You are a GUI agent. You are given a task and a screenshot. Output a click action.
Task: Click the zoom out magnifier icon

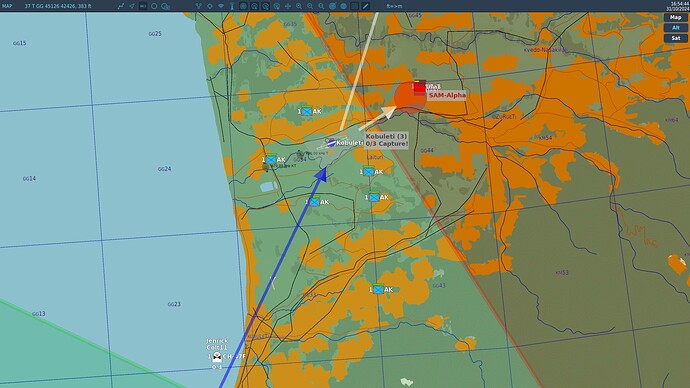[310, 6]
